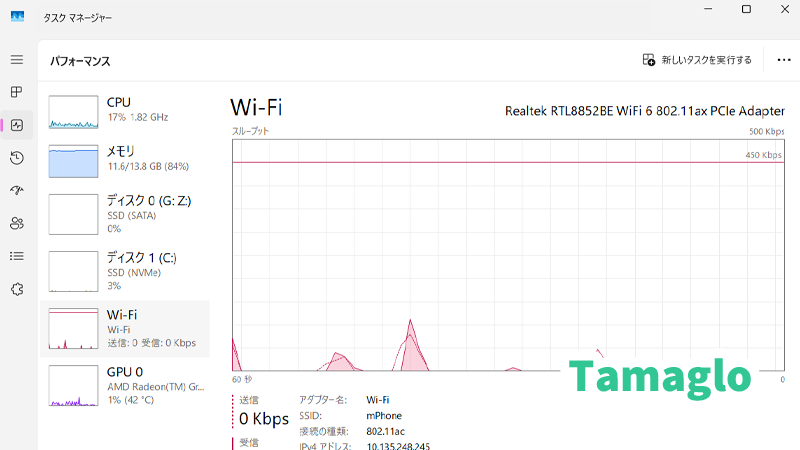
Task: Select the Wi-Fi entry in resource list
Action: pos(125,328)
